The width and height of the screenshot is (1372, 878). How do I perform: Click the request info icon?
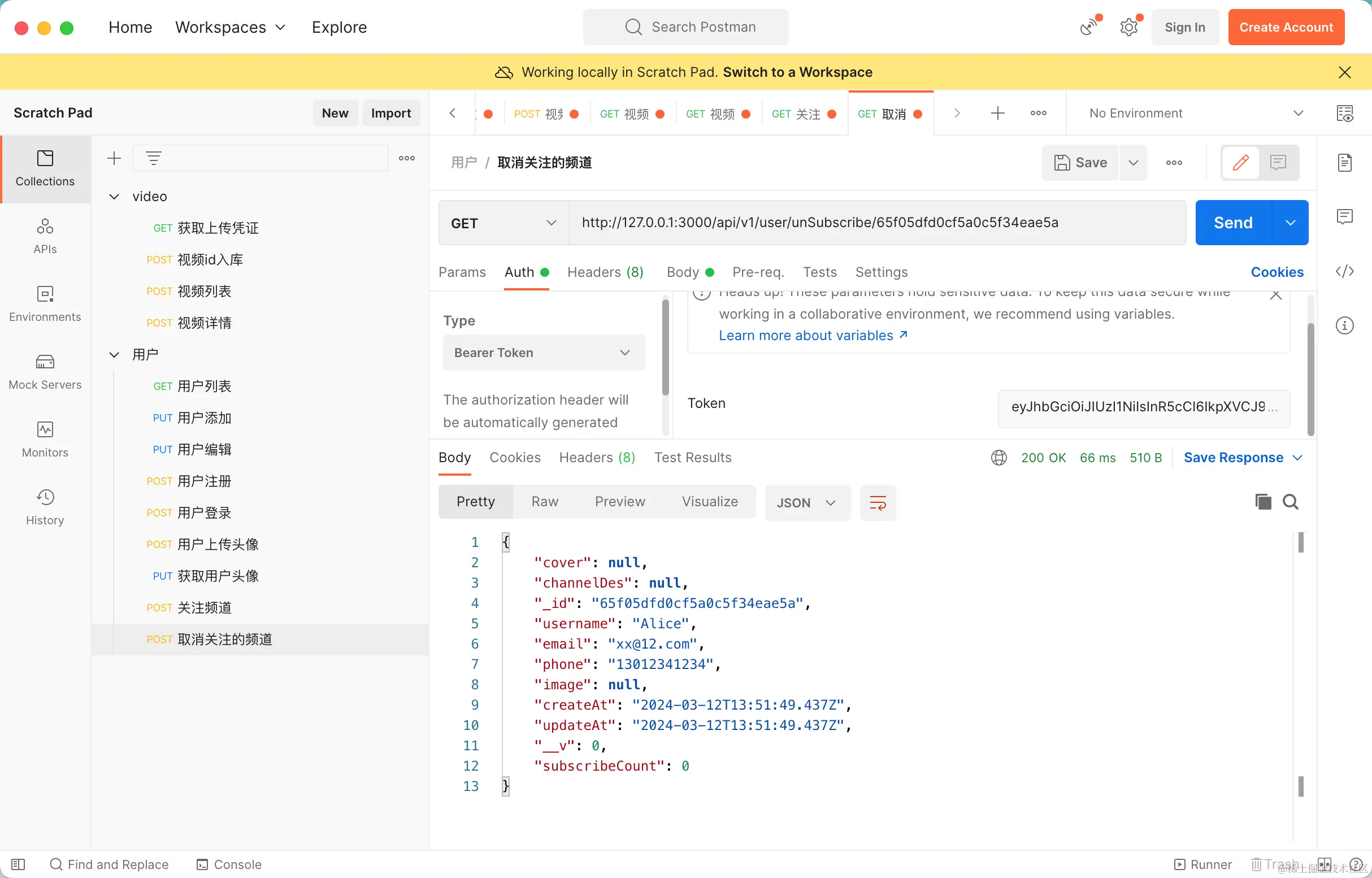coord(1344,325)
